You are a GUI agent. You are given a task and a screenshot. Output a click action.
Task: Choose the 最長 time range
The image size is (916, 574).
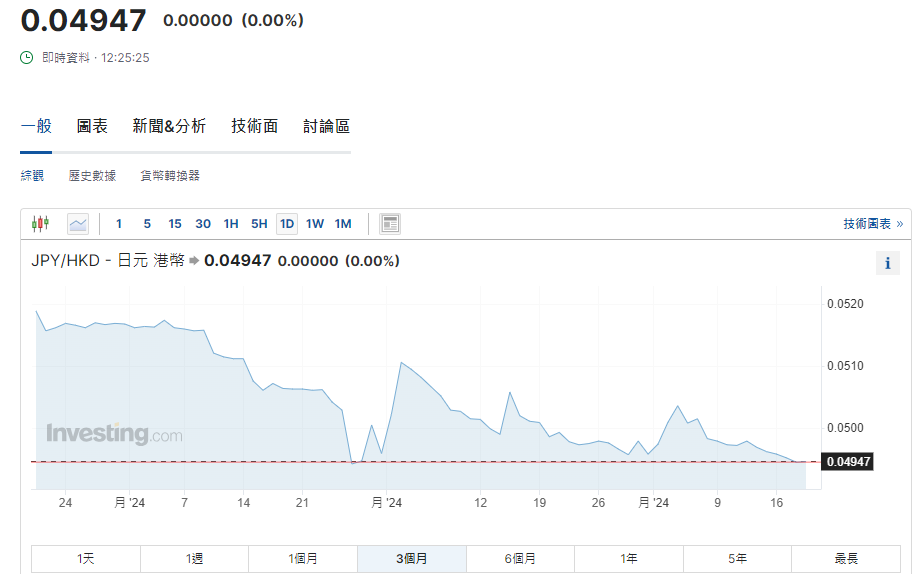pyautogui.click(x=846, y=559)
